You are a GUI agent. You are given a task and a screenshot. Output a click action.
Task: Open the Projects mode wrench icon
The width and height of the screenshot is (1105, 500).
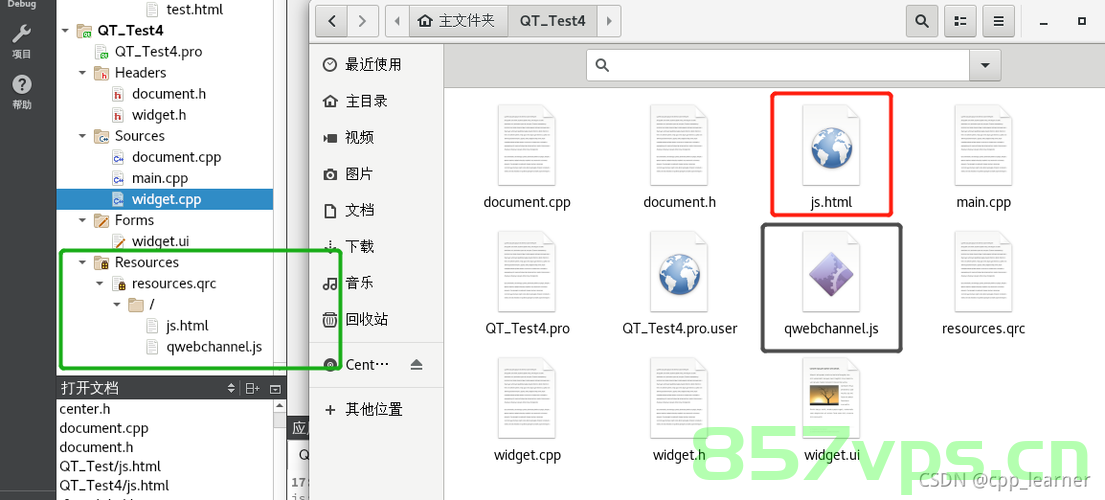pos(22,33)
